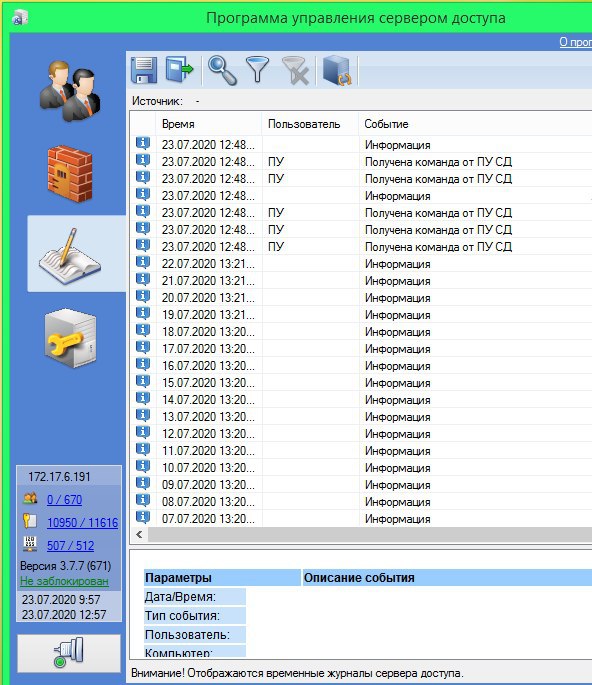Viewport: 592px width, 685px height.
Task: Select the row dated 17.07.2020 13:20
Action: click(x=361, y=349)
